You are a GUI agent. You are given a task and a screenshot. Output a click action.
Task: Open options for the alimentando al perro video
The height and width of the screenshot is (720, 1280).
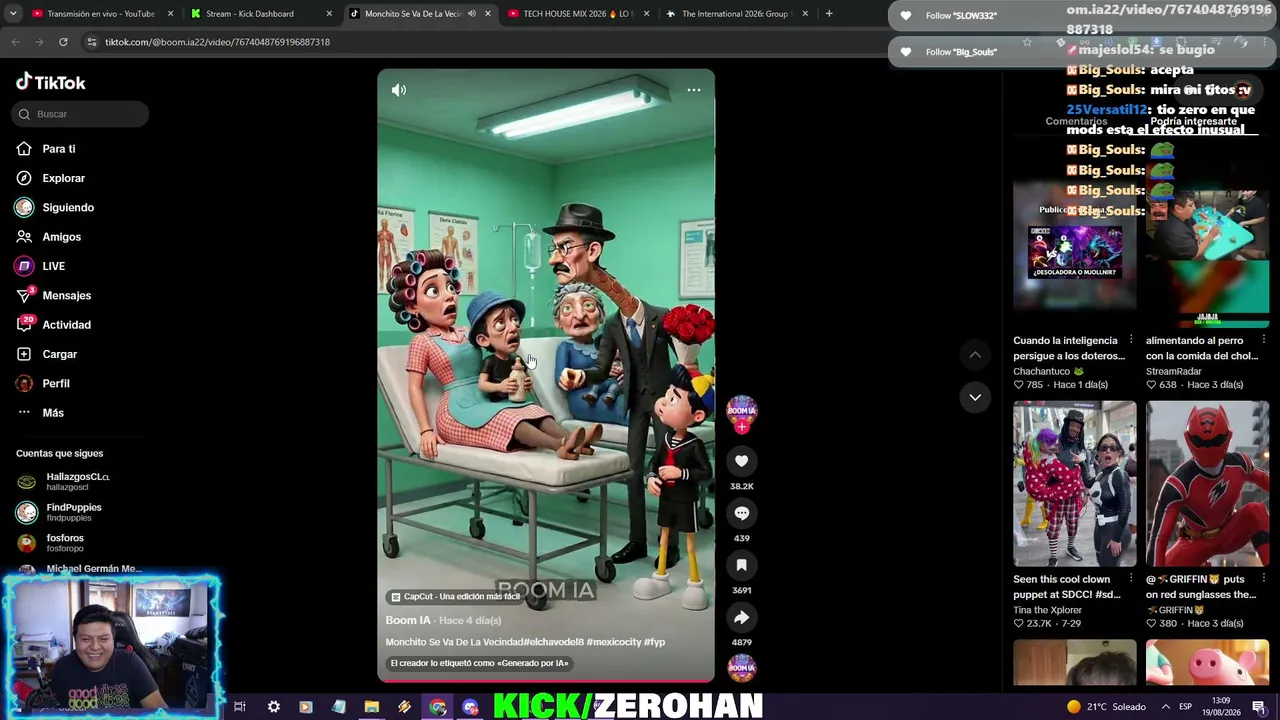click(x=1264, y=340)
